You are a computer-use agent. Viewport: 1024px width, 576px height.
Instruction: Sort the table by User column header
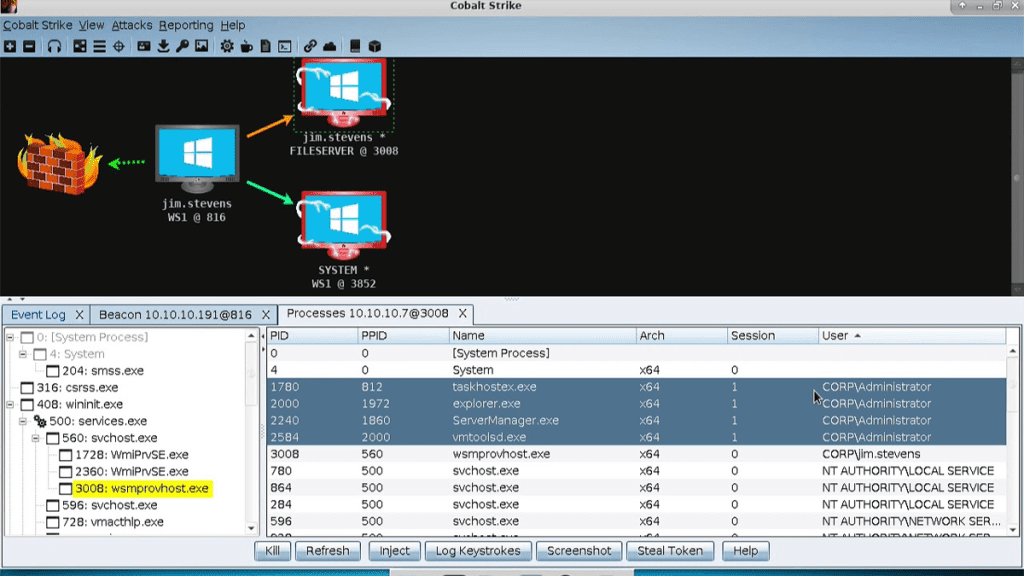(835, 336)
